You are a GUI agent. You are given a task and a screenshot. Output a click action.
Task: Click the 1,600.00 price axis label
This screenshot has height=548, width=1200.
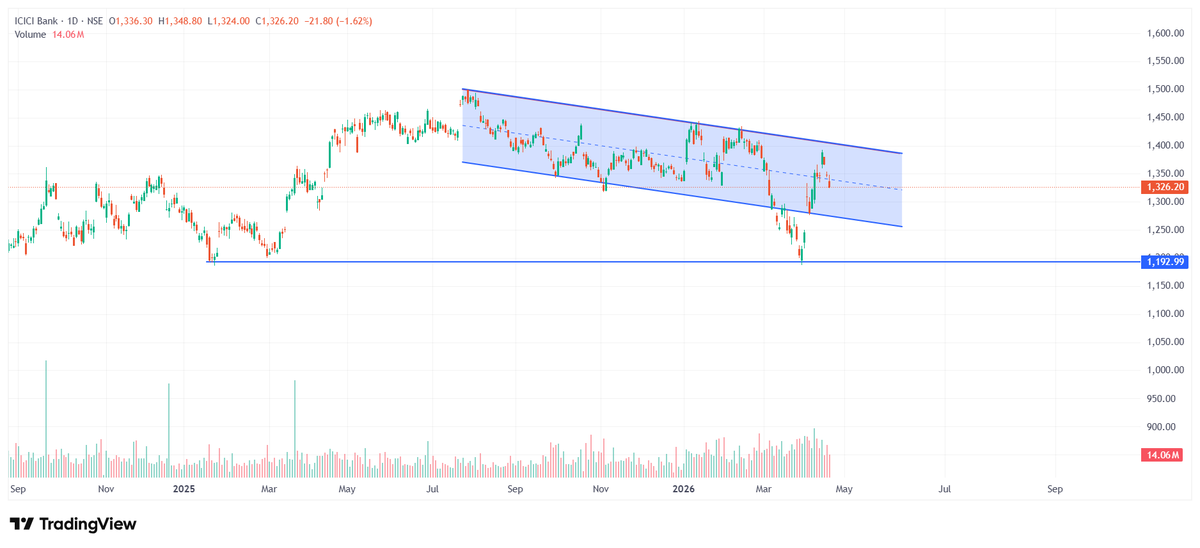(x=1165, y=33)
